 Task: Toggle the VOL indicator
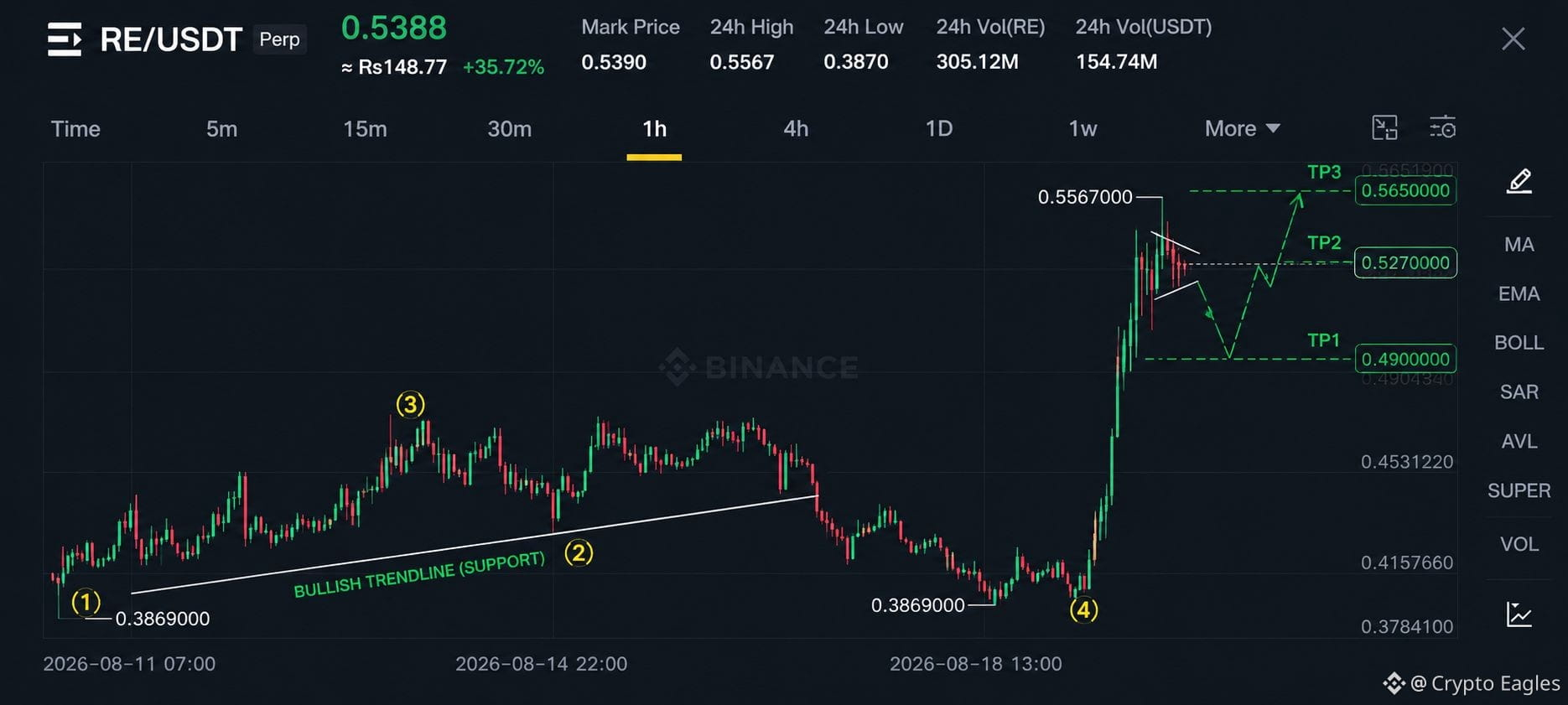[1519, 544]
